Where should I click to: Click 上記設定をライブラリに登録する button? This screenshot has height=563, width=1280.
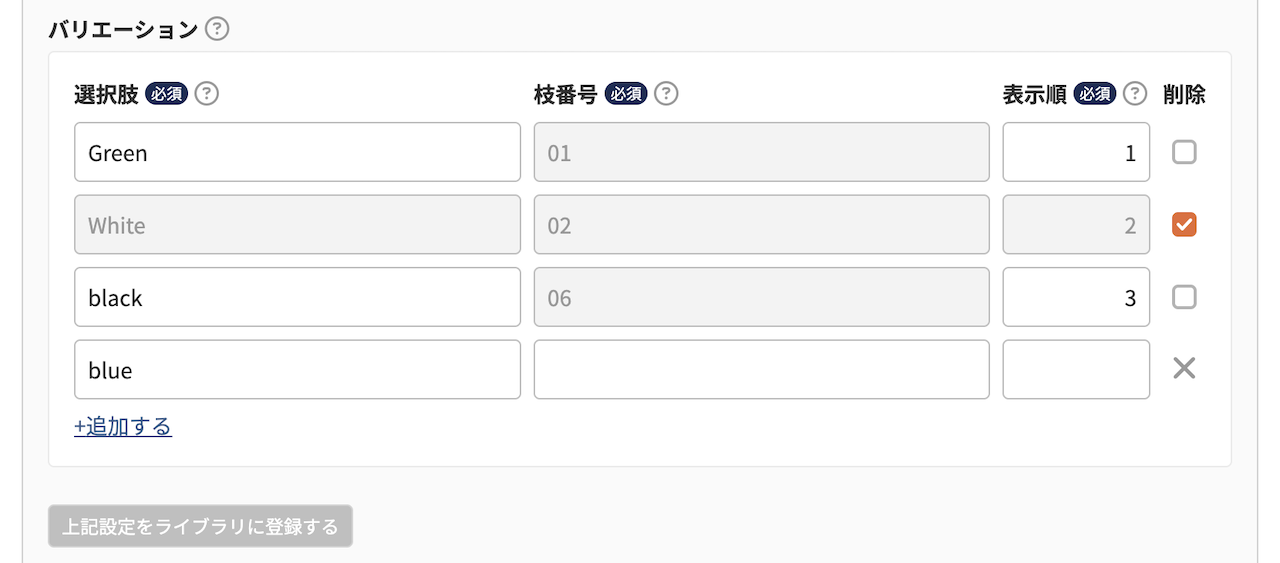click(x=200, y=526)
